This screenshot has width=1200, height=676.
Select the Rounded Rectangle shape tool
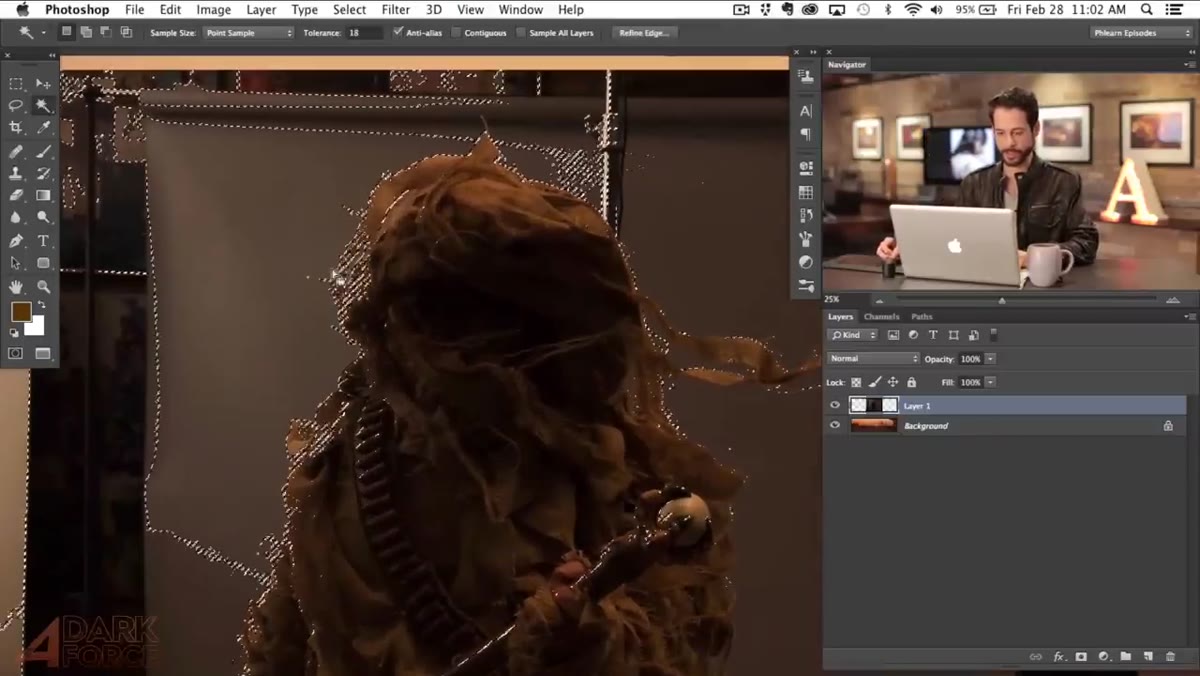coord(43,263)
